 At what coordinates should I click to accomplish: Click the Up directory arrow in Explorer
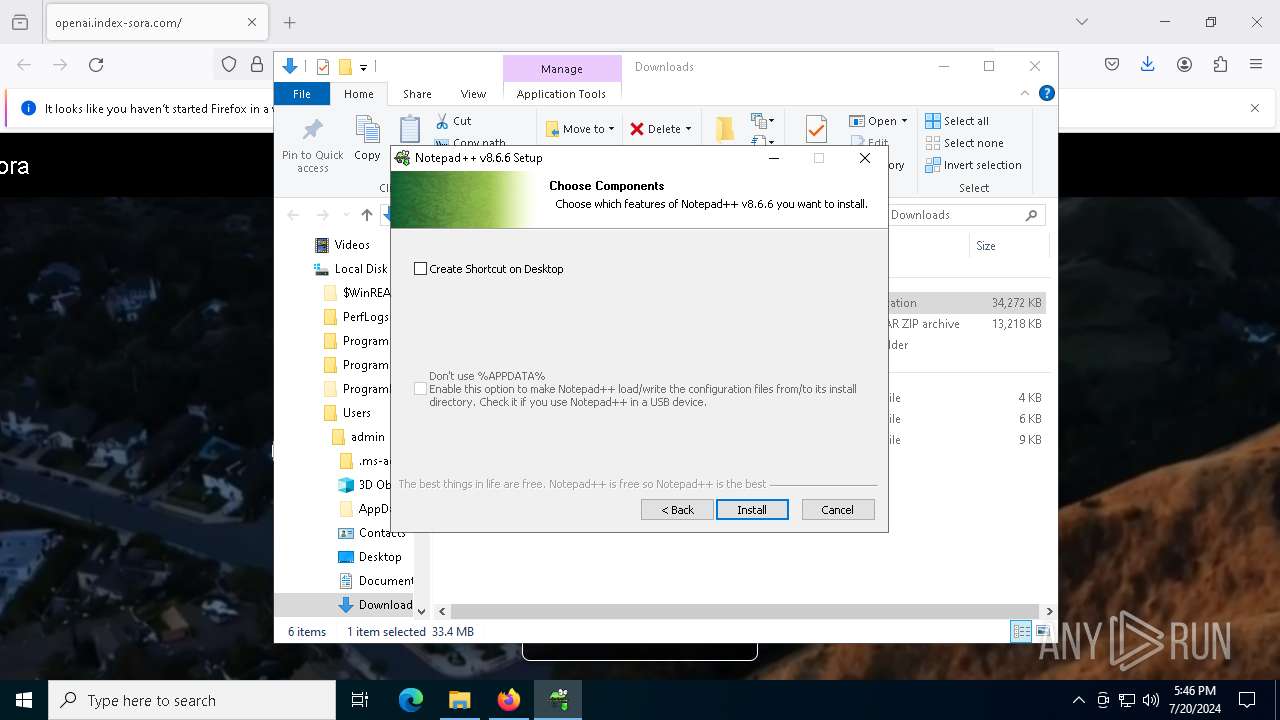point(367,215)
